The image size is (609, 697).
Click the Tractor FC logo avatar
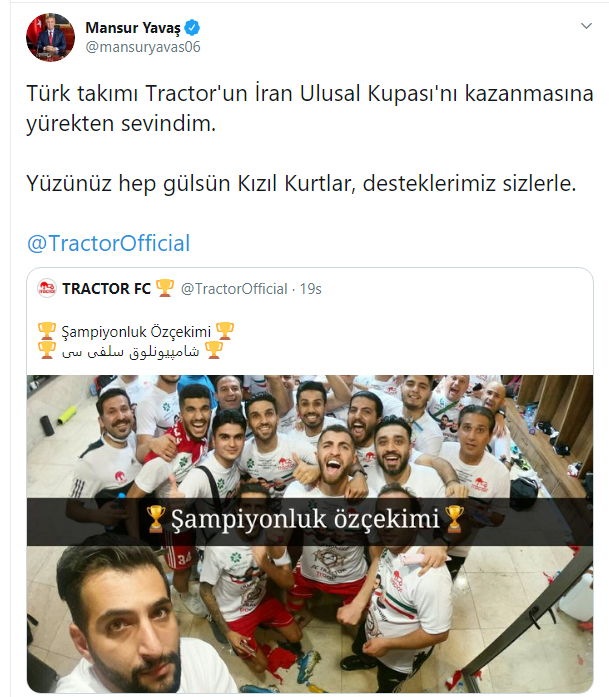tap(47, 288)
